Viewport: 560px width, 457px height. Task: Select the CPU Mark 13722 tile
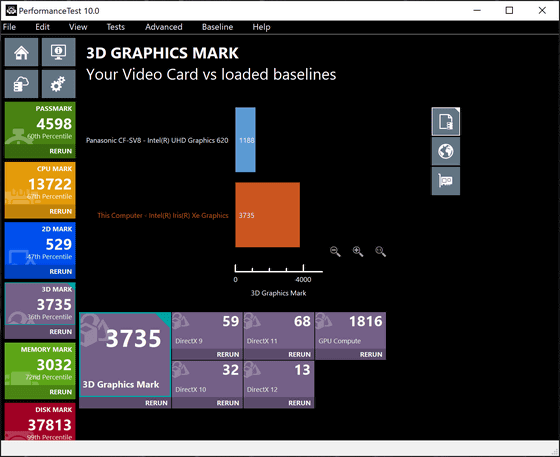40,184
